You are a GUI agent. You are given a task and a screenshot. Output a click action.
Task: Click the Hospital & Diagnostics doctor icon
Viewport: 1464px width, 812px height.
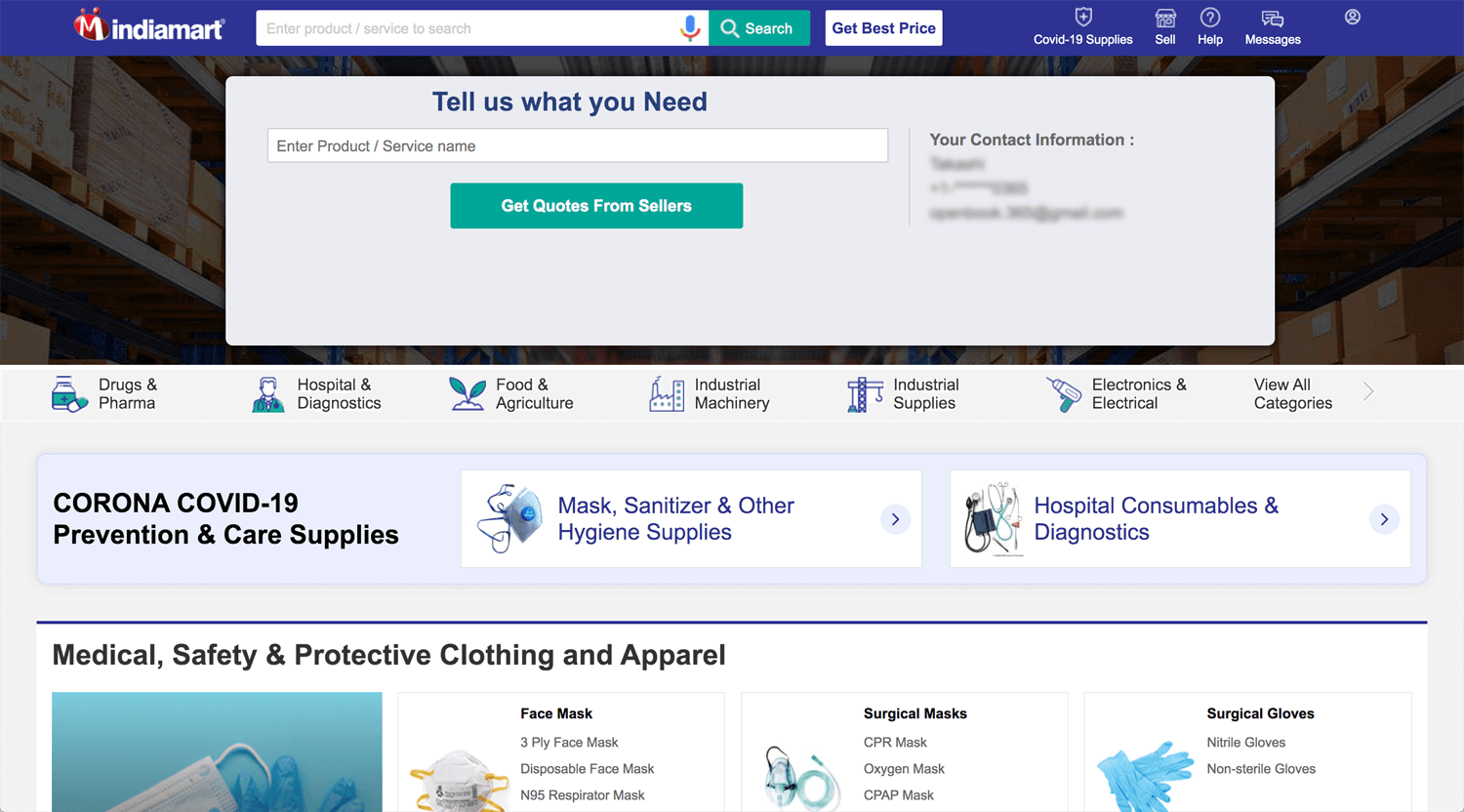268,394
